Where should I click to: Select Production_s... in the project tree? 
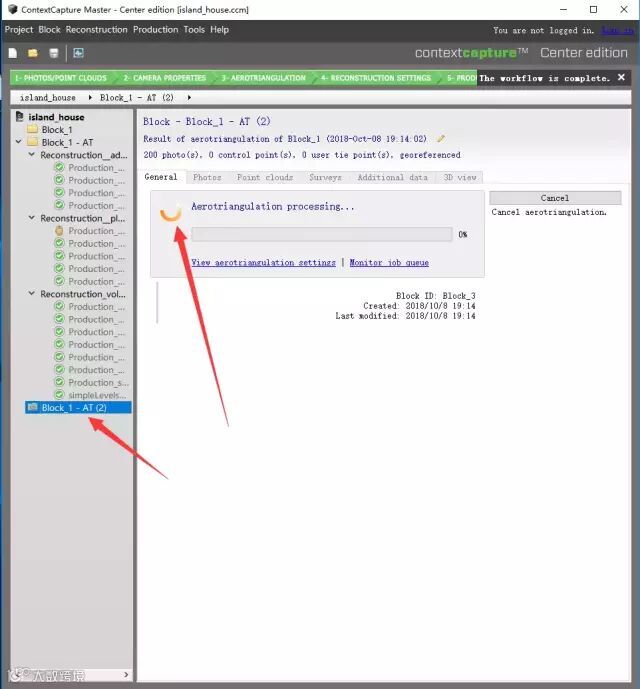(x=98, y=382)
